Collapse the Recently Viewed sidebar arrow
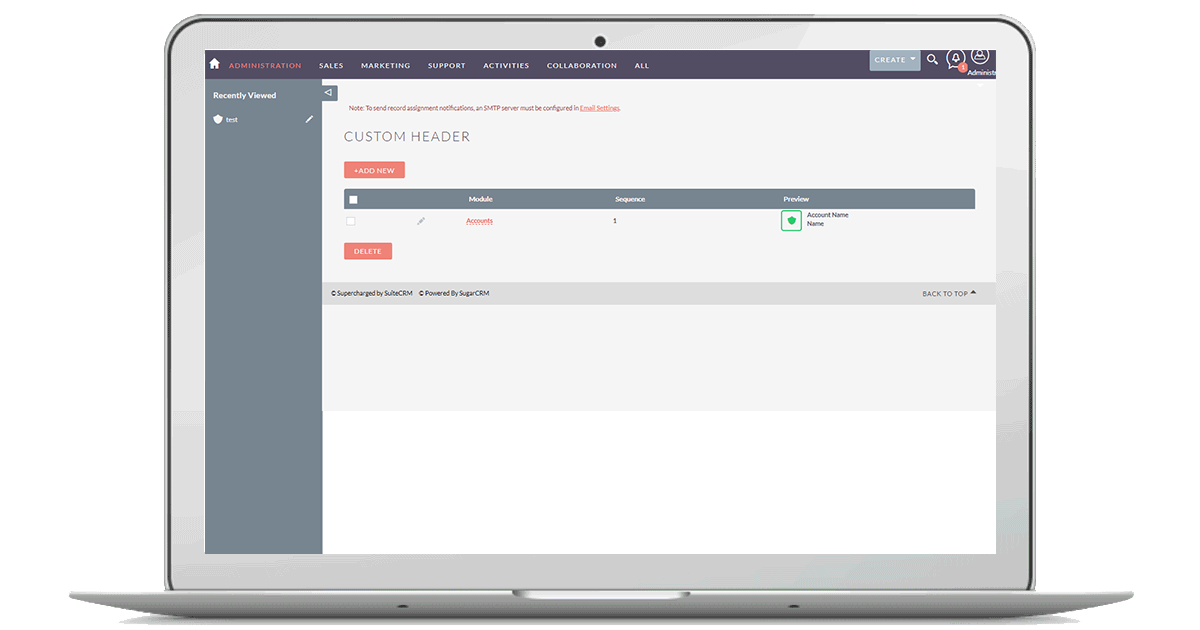 [x=329, y=92]
